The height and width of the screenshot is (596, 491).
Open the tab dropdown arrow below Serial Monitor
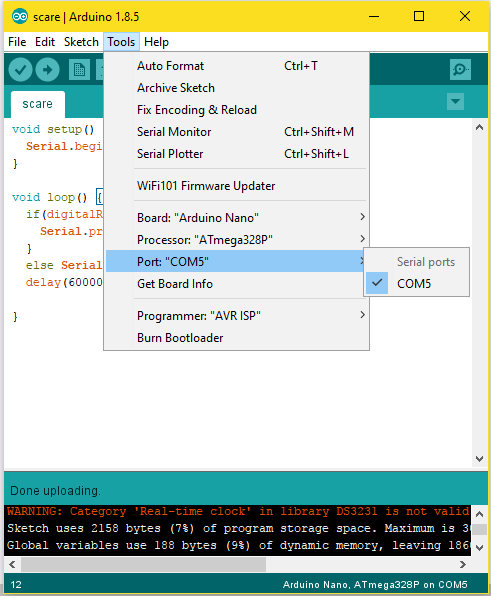click(x=455, y=101)
